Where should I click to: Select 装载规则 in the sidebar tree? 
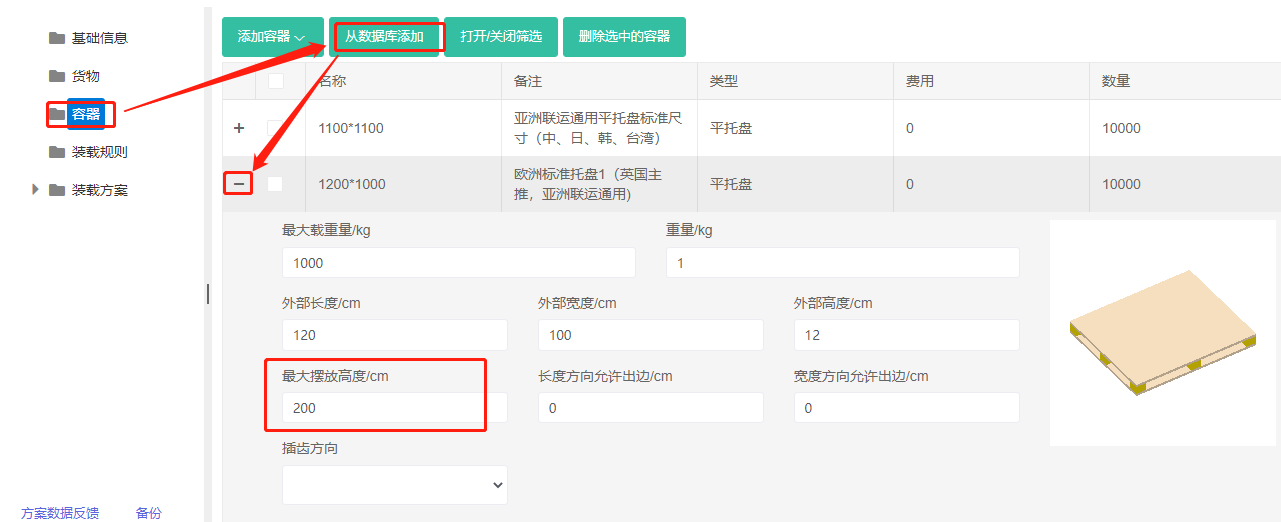(99, 152)
